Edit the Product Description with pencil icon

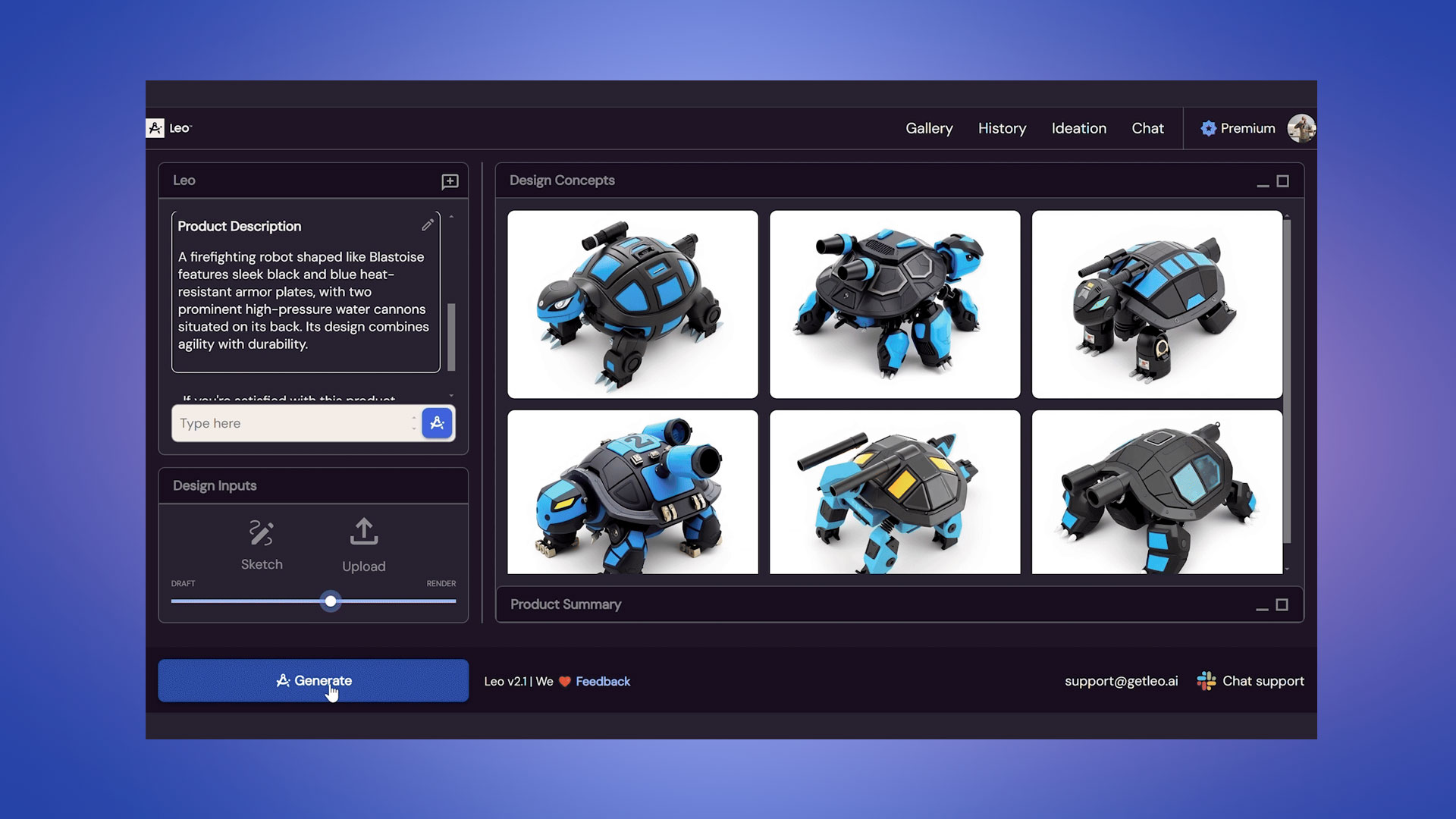(428, 225)
